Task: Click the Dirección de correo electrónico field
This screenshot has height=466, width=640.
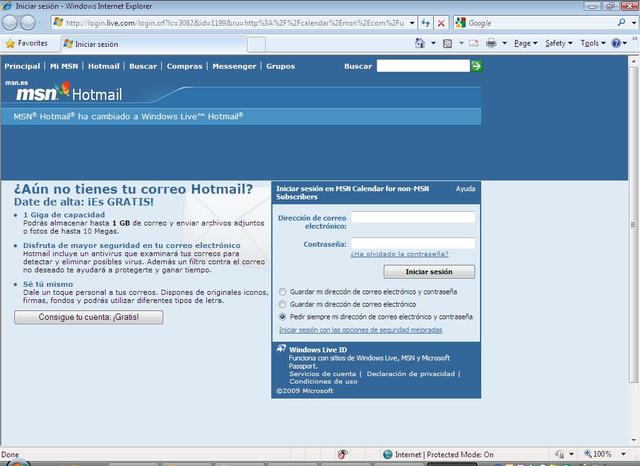Action: point(413,217)
